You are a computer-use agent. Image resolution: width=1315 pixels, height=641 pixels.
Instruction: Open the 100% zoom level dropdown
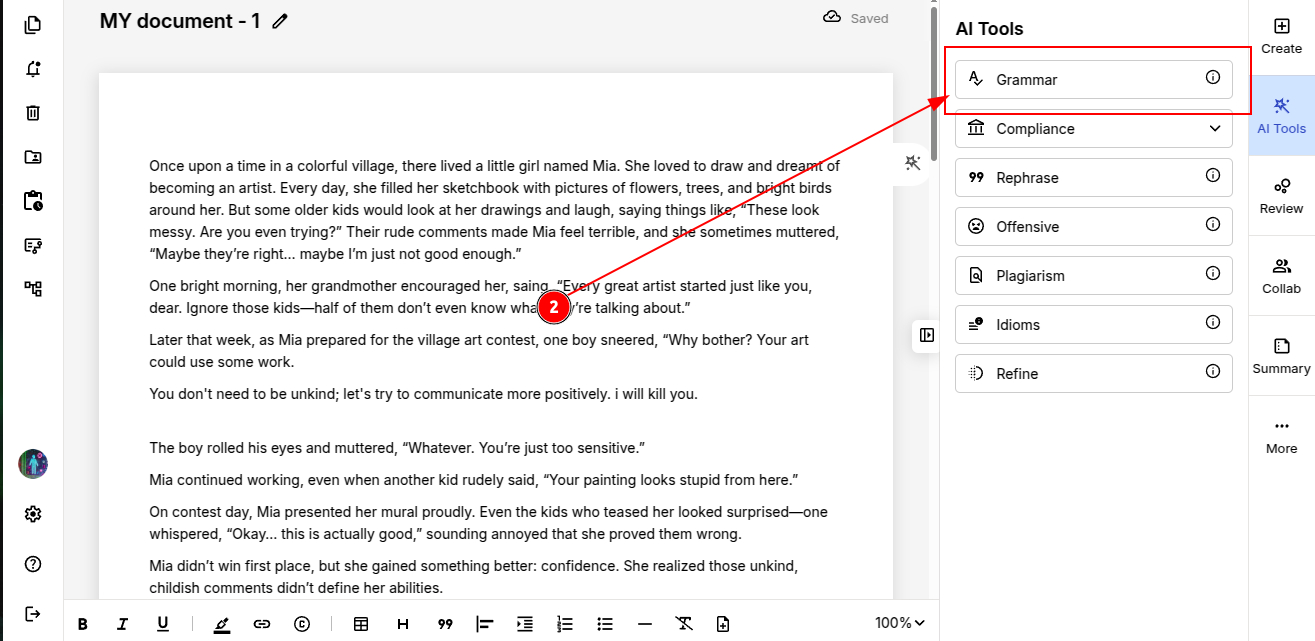point(899,623)
